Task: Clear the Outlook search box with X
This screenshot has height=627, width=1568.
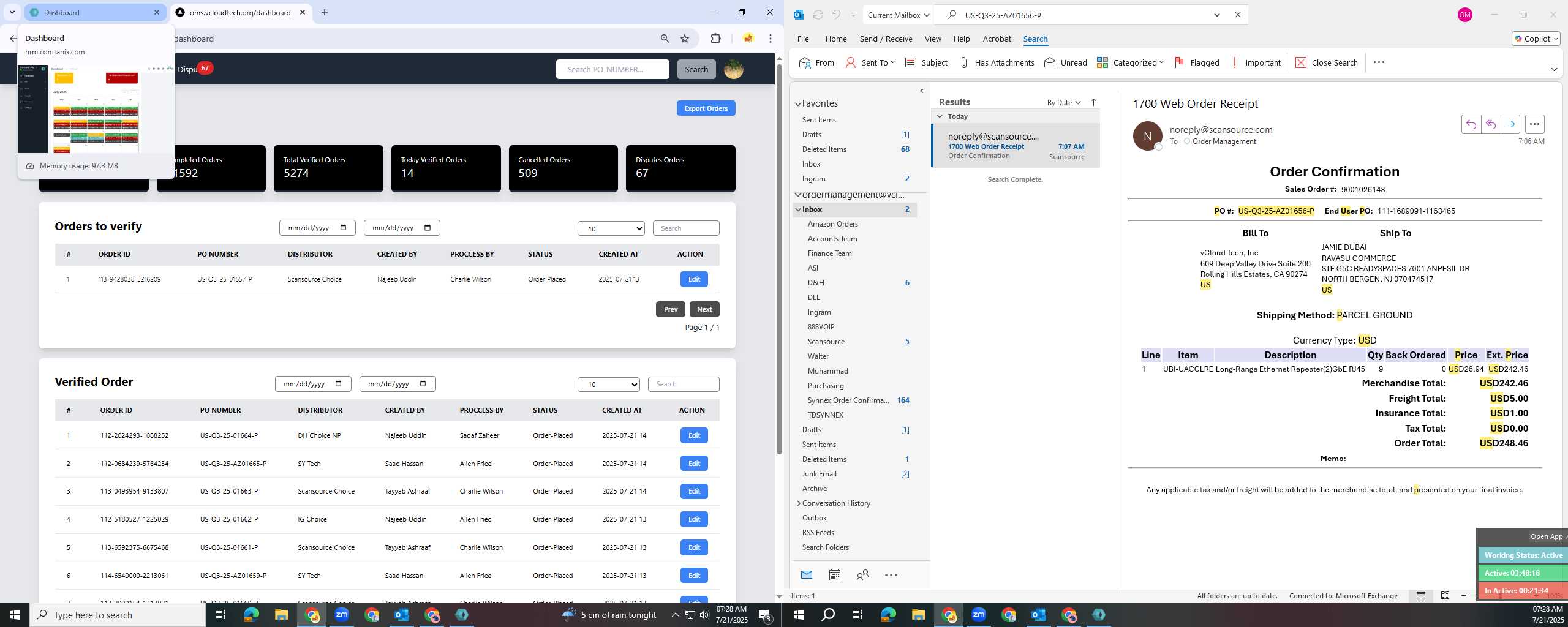Action: coord(1237,15)
